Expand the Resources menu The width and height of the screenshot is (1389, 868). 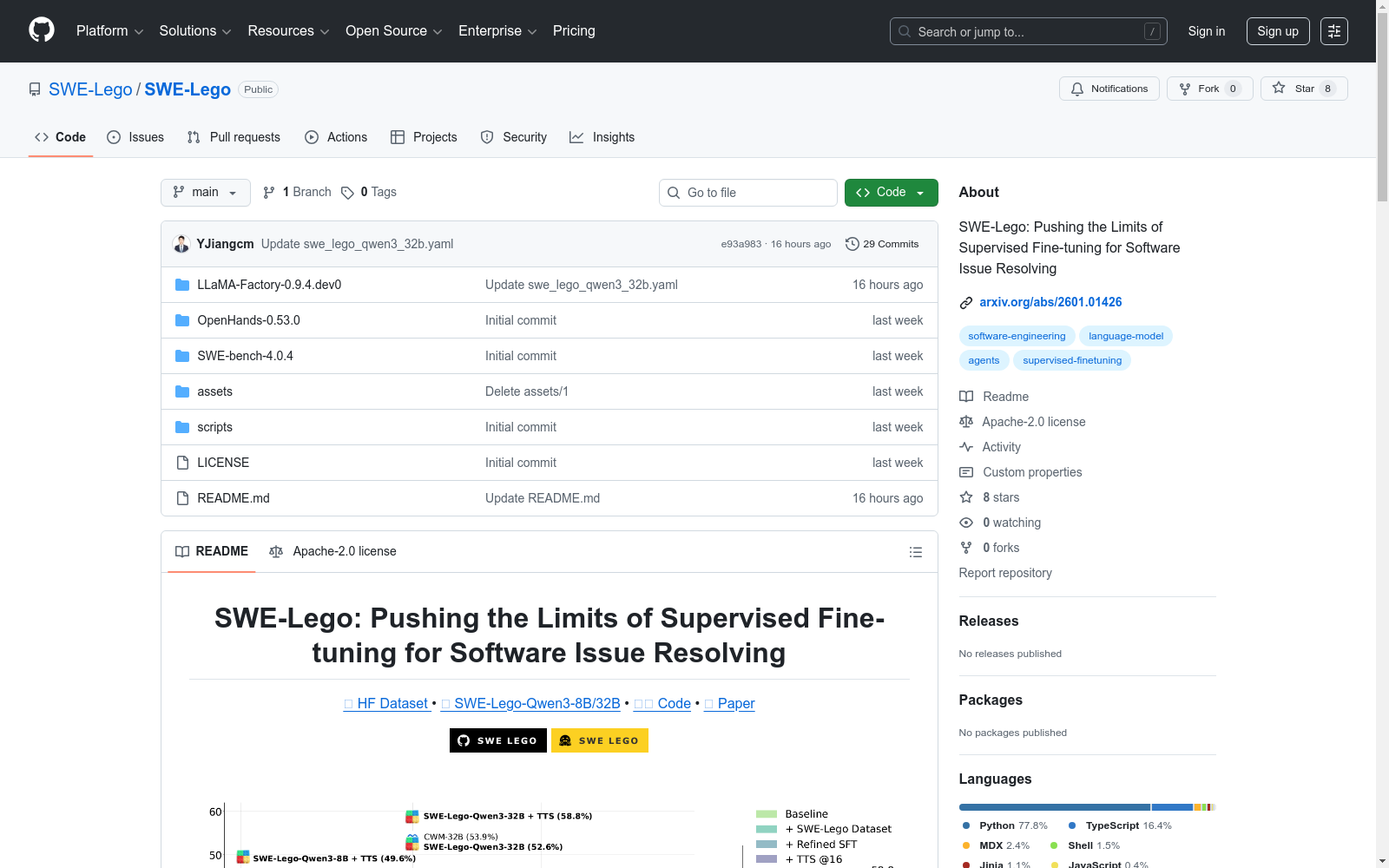289,31
